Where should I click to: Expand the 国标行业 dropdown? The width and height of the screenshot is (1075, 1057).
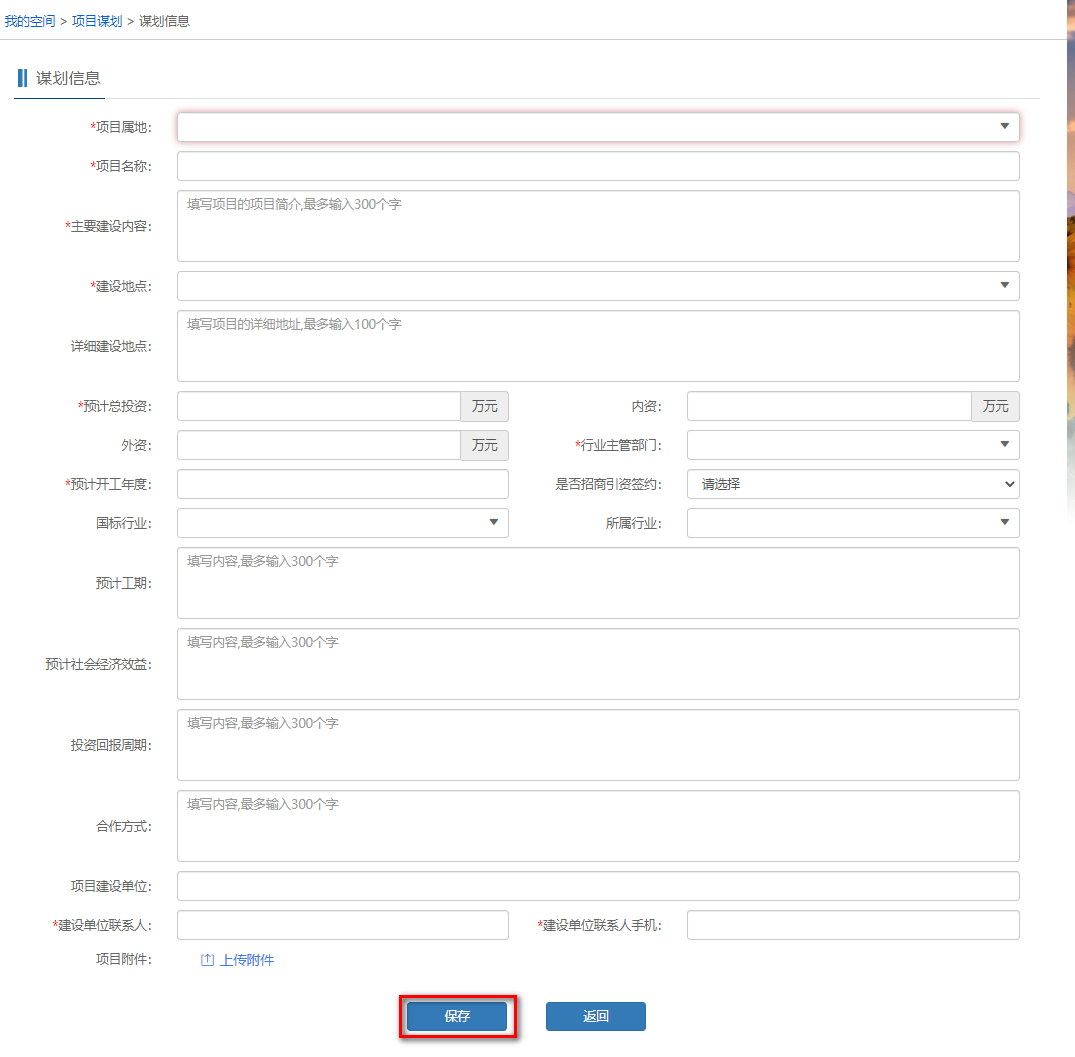pyautogui.click(x=342, y=523)
